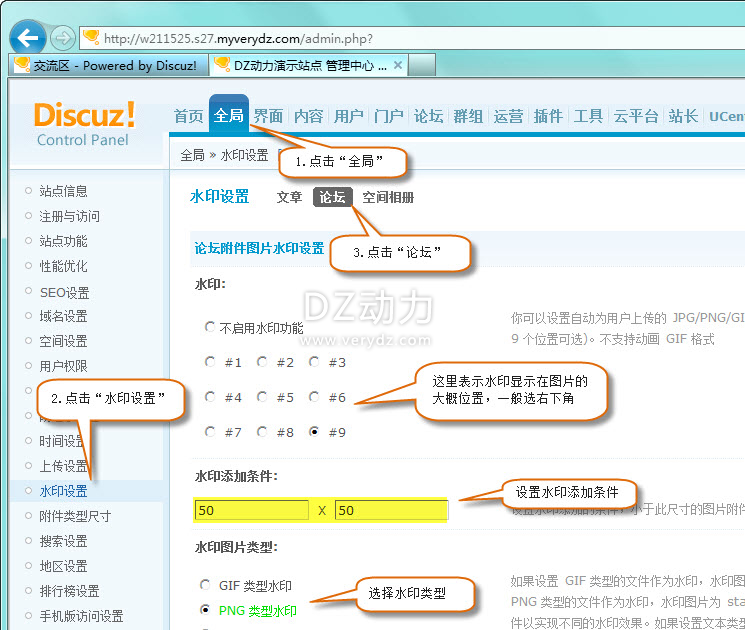Click 全局 in the breadcrumb
This screenshot has height=630, width=745.
(192, 155)
